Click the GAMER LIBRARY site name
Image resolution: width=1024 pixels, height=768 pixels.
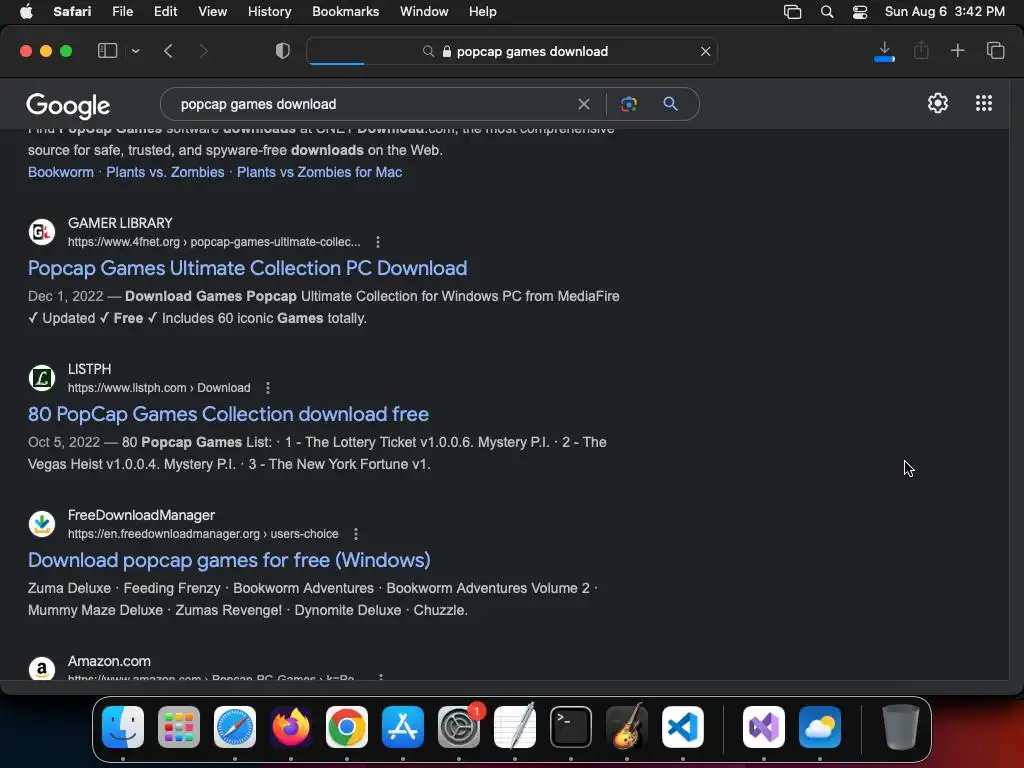[120, 223]
